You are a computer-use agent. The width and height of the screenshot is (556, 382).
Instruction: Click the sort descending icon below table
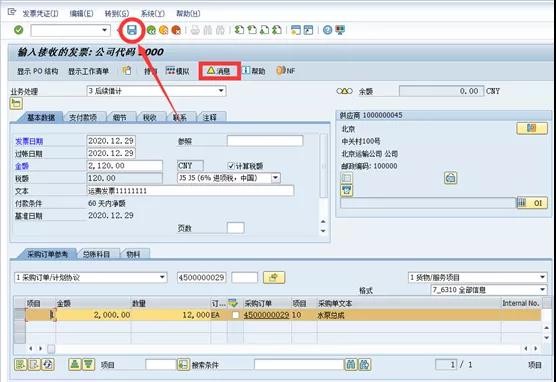pos(88,364)
